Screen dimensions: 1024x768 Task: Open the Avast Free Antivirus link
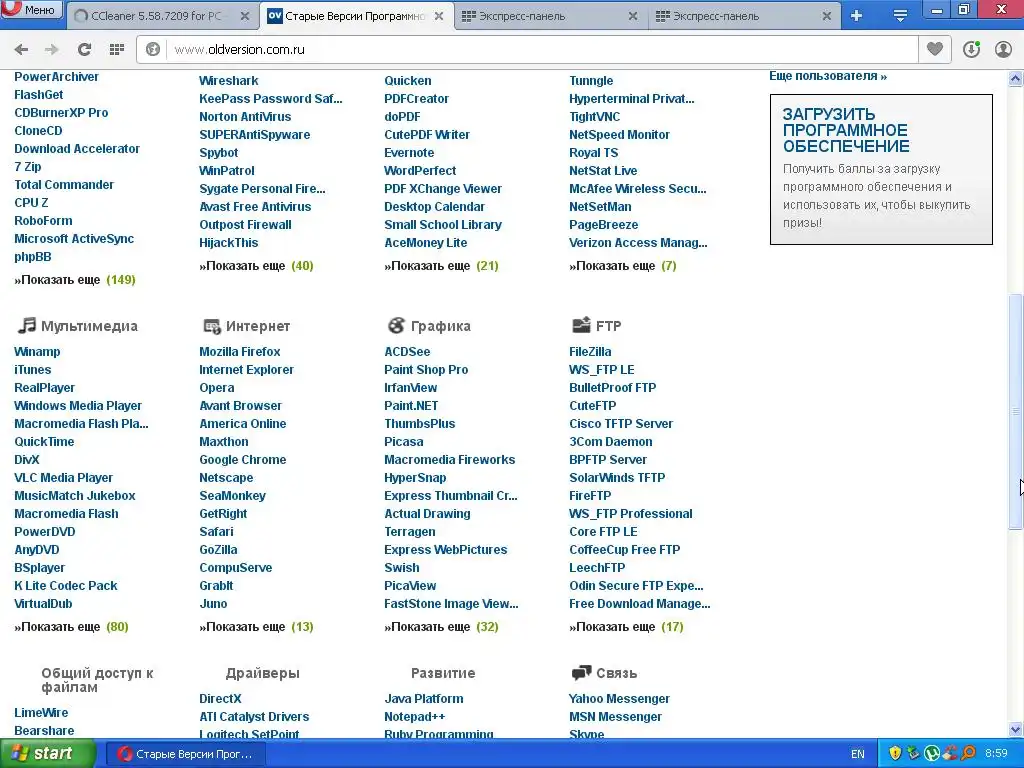pos(255,207)
